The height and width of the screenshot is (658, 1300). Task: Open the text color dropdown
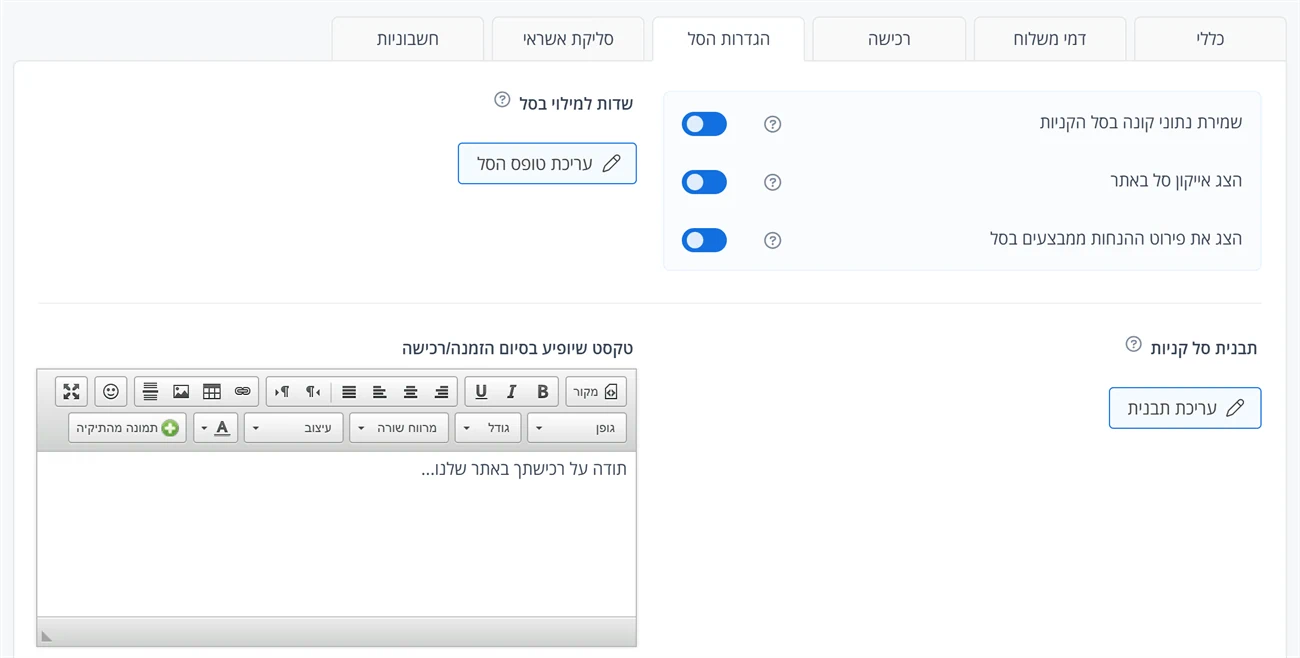click(216, 428)
